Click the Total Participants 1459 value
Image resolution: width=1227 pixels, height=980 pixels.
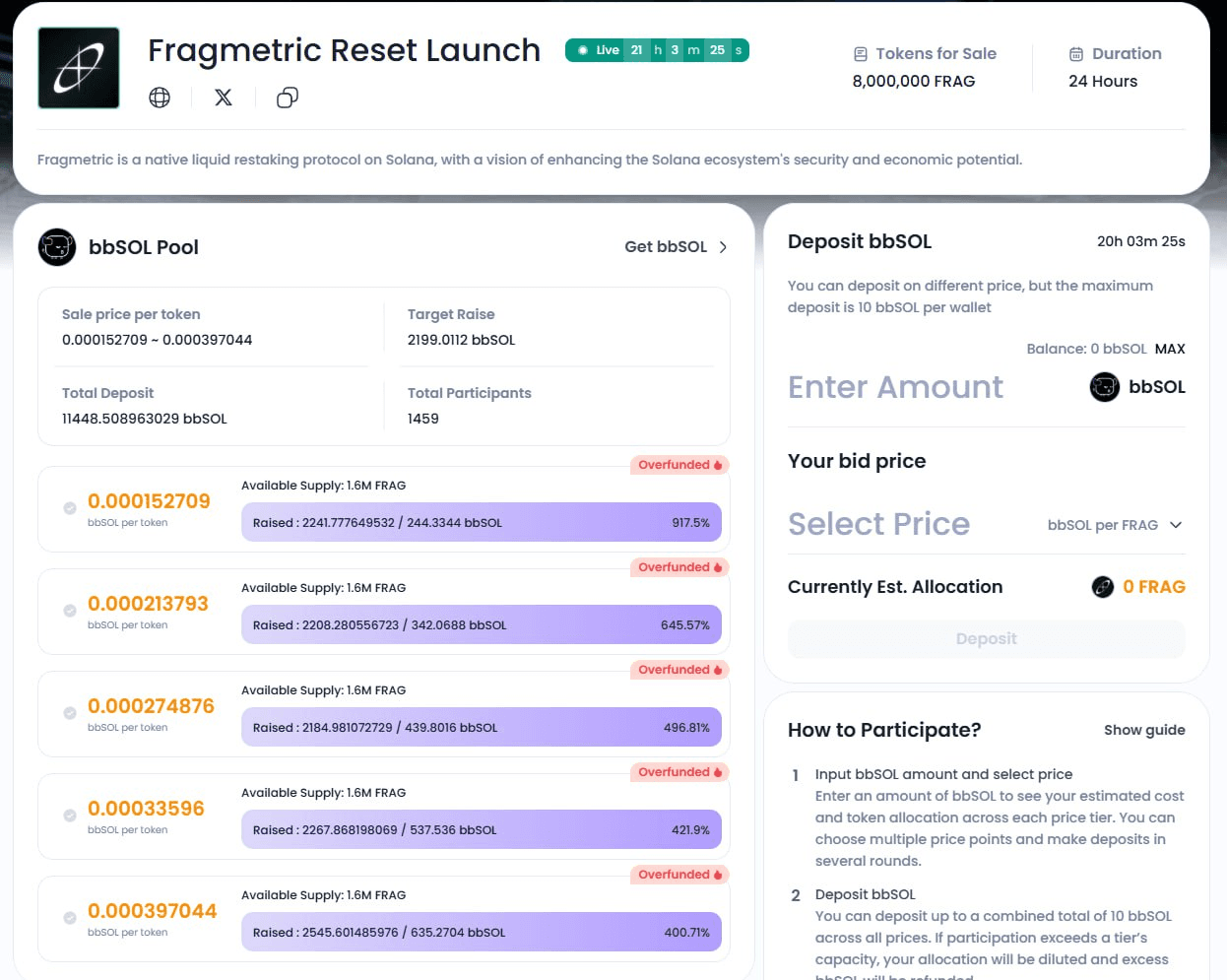[423, 419]
